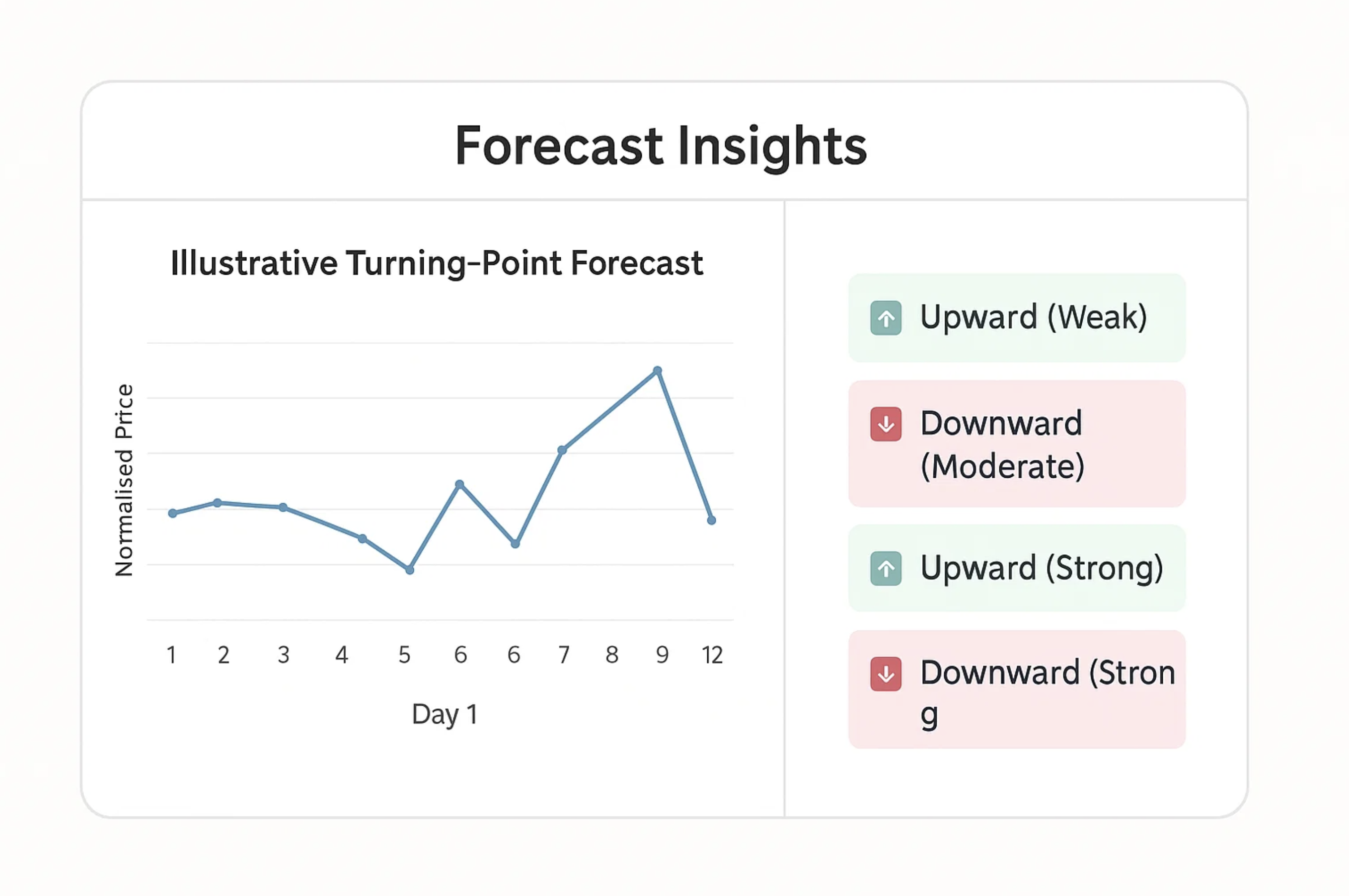This screenshot has width=1349, height=896.
Task: Click the Day 1 x-axis label
Action: pos(445,714)
